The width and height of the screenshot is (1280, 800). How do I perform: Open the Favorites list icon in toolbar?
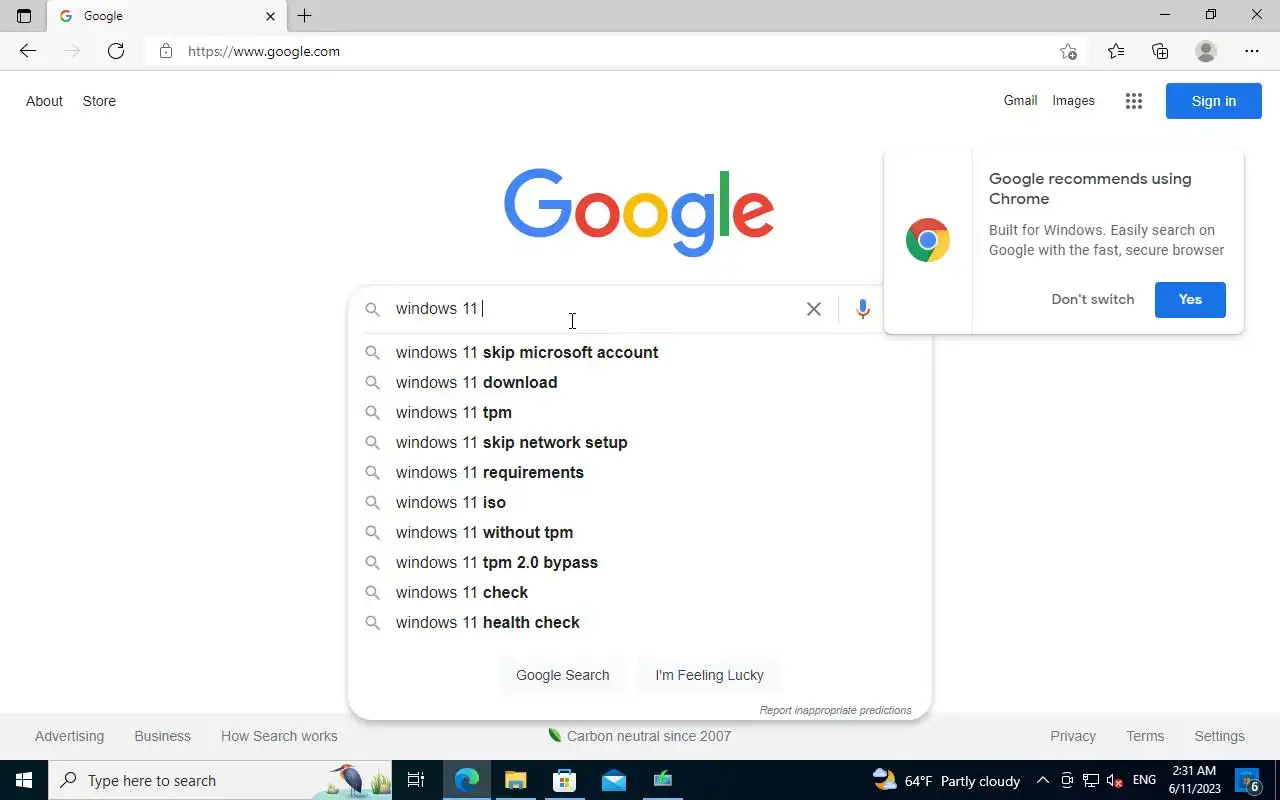1116,51
